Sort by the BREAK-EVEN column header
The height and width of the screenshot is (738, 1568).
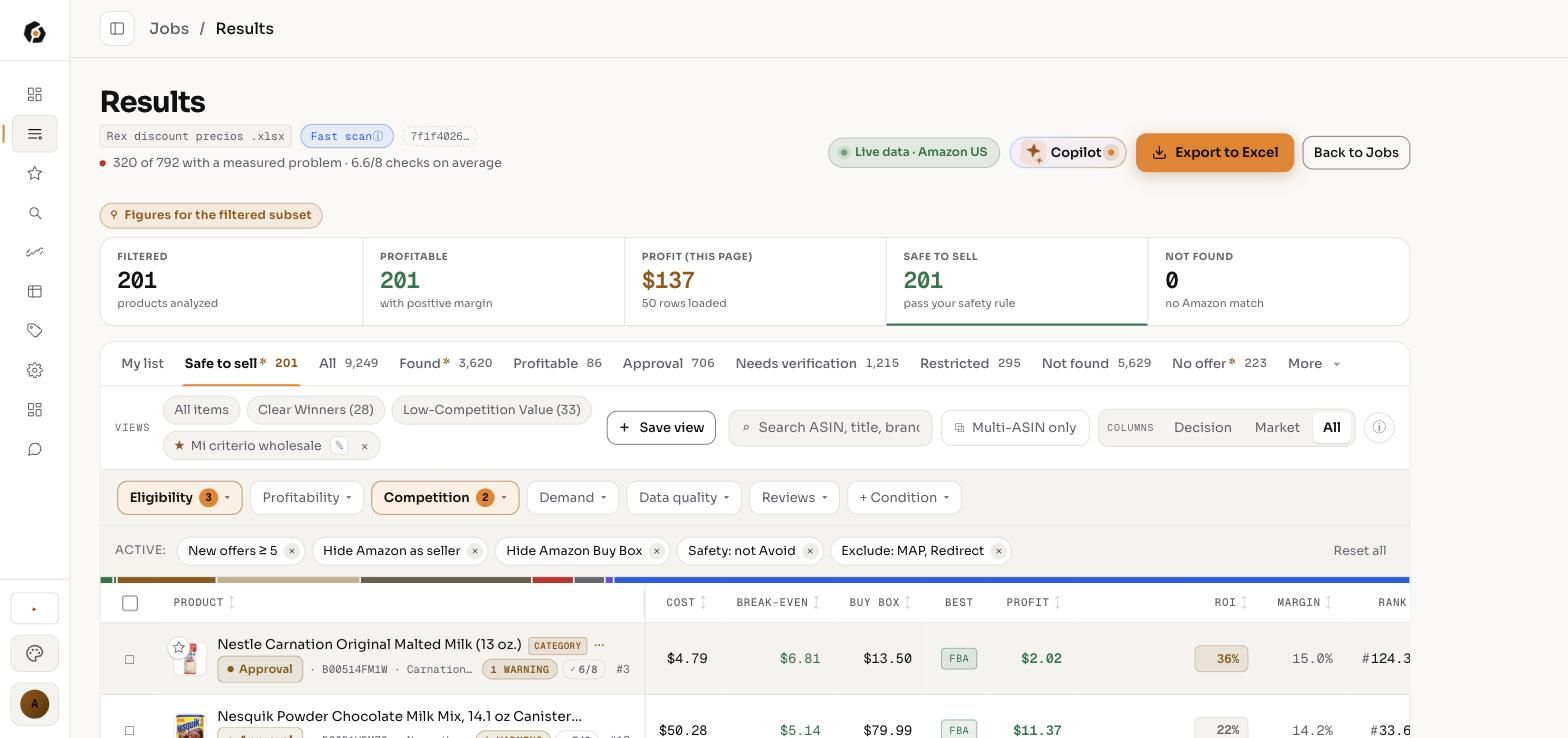[x=778, y=602]
